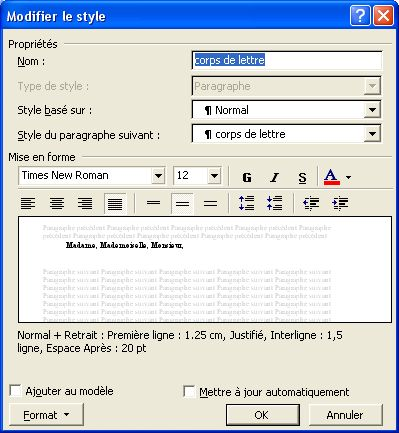Set single line spacing

(x=153, y=203)
